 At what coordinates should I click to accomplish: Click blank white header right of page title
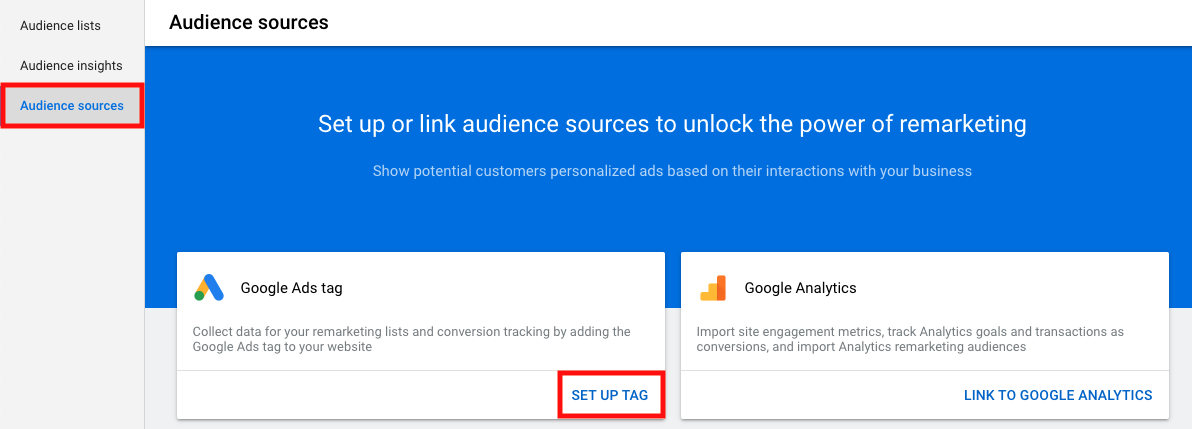pos(760,23)
